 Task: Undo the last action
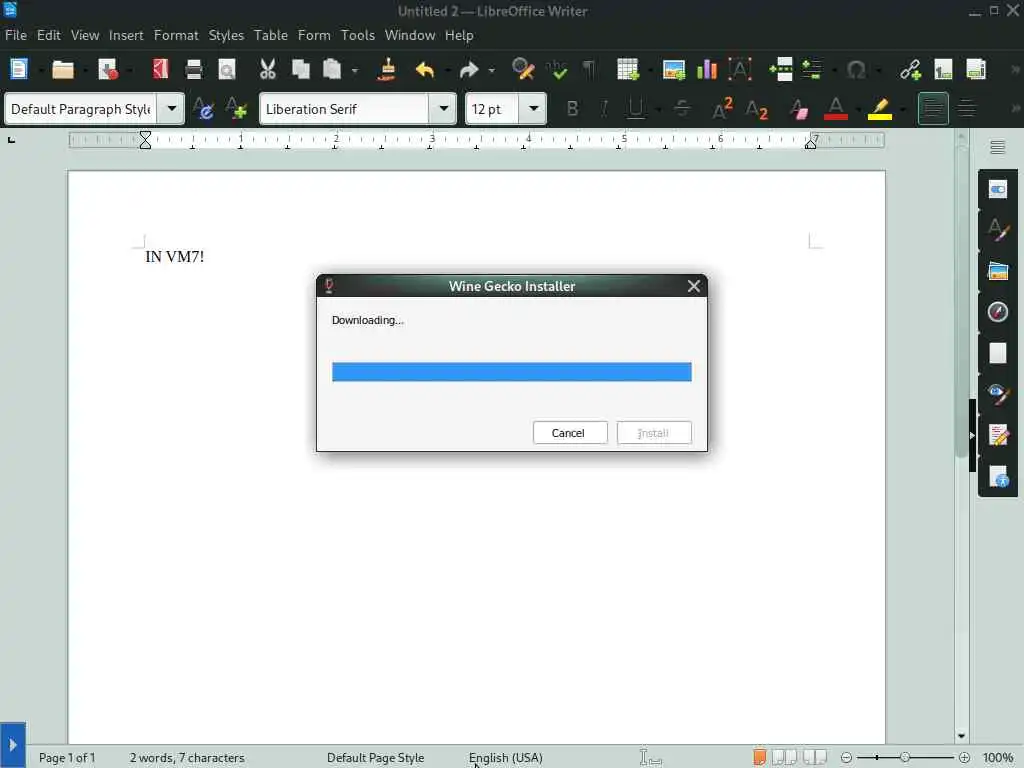(425, 69)
